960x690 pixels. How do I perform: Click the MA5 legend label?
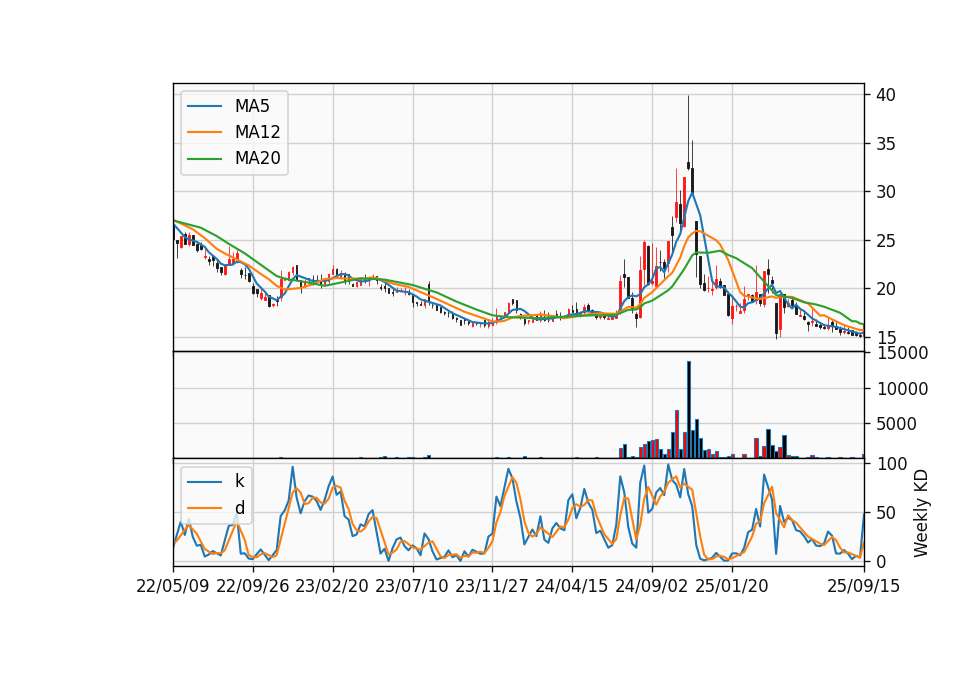(252, 106)
